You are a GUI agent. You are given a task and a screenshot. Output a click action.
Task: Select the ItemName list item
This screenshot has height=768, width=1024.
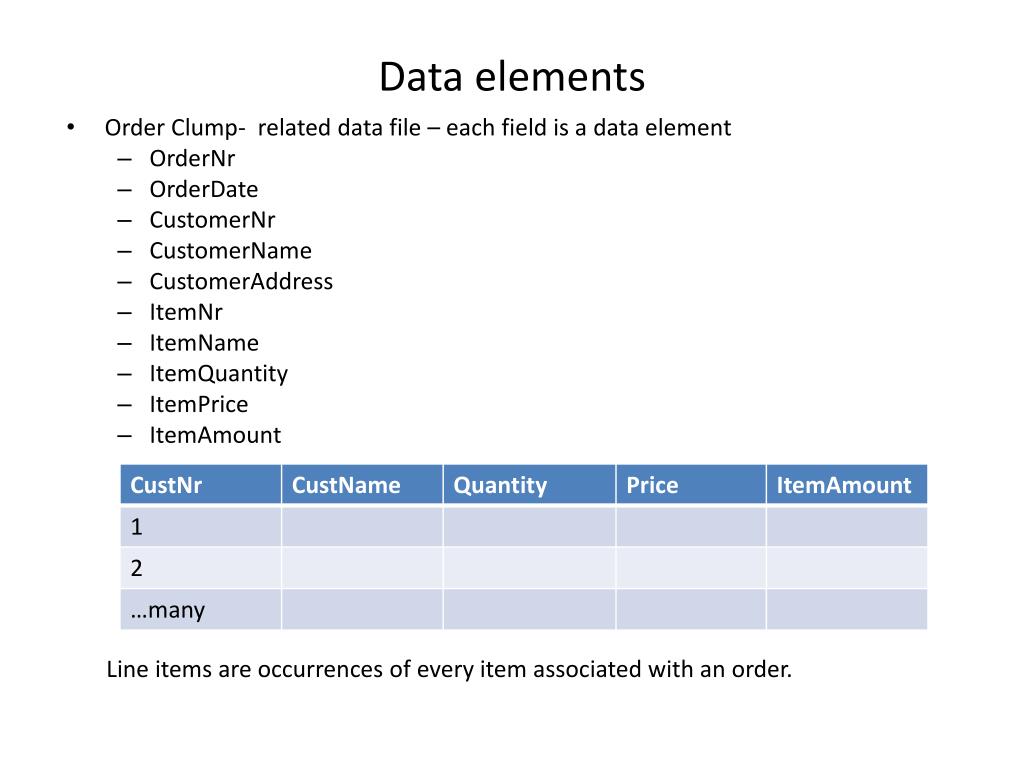coord(204,342)
